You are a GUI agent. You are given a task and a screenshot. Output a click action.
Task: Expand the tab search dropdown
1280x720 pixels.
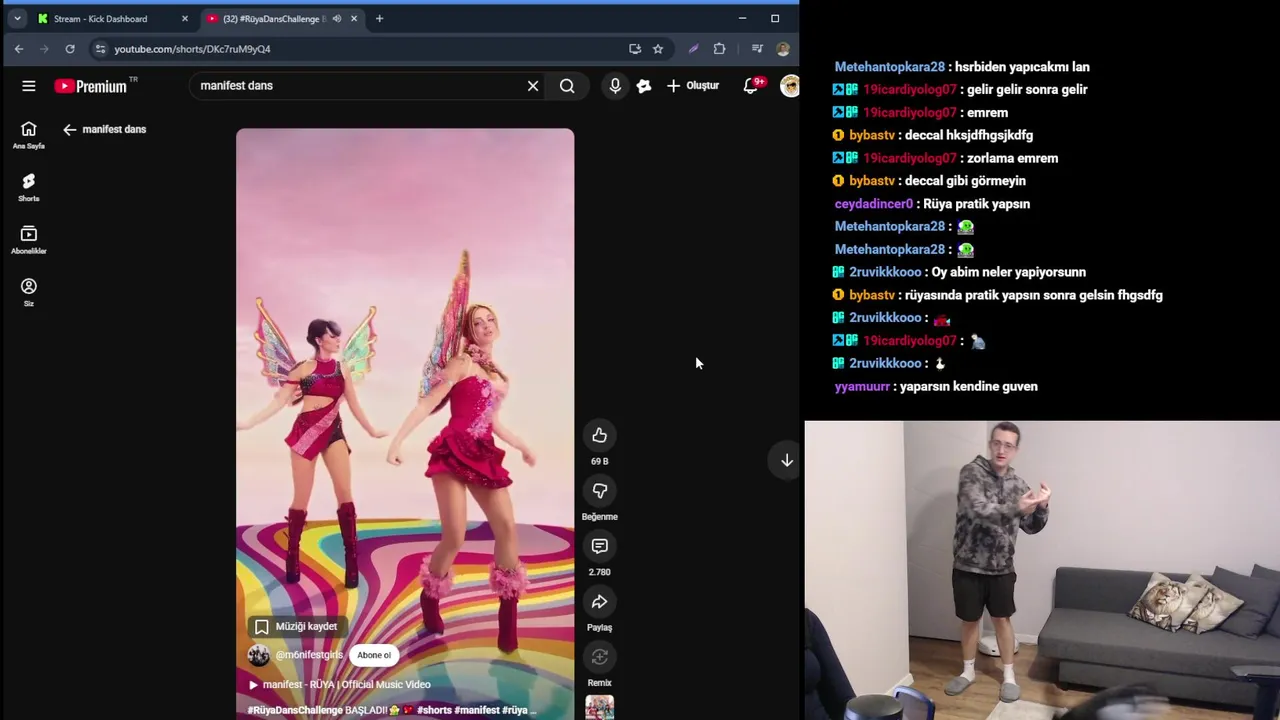[17, 19]
